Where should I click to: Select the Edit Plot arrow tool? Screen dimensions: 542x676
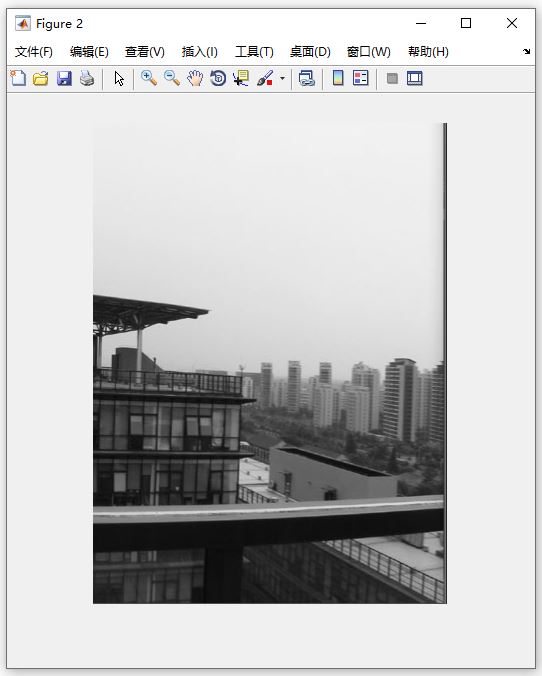119,78
